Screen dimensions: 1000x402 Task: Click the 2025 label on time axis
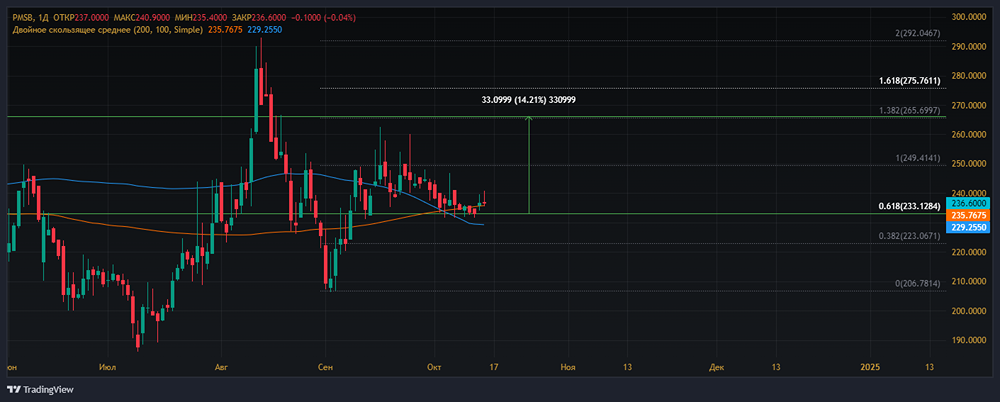click(x=870, y=368)
